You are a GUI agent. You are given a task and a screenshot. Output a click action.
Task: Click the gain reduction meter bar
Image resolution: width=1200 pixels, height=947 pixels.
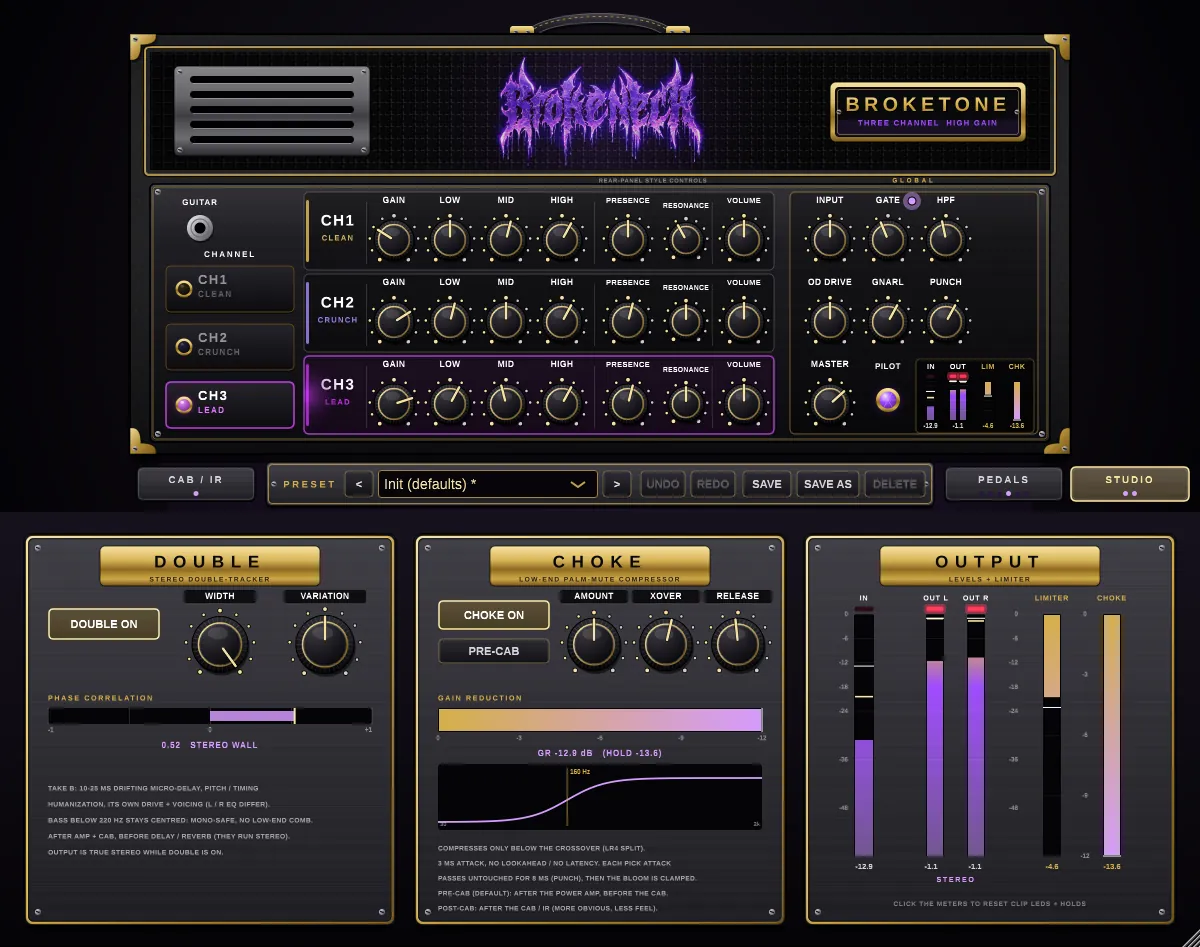tap(600, 720)
